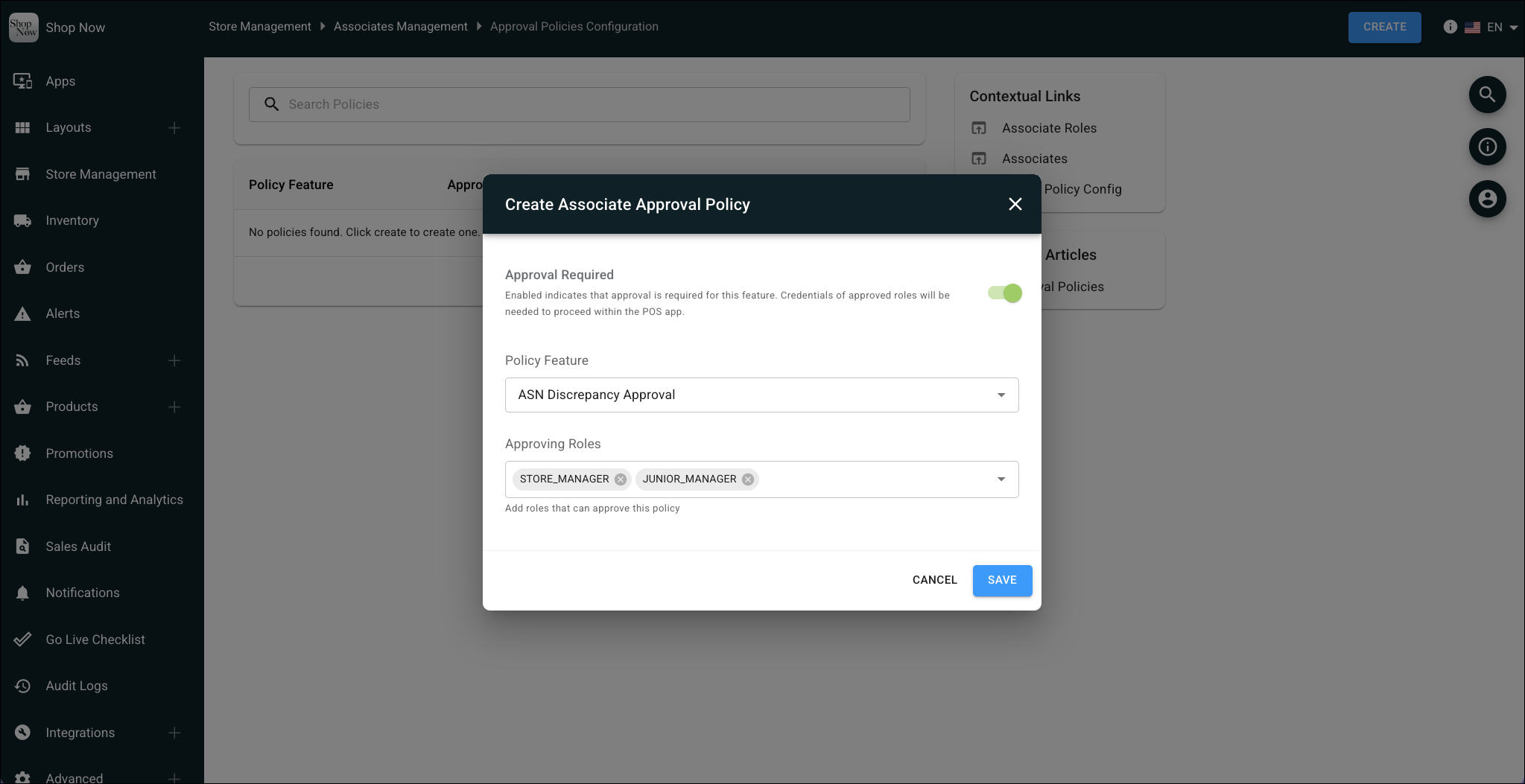Screen dimensions: 1525x784
Task: Click the round info button at right
Action: (x=1487, y=147)
